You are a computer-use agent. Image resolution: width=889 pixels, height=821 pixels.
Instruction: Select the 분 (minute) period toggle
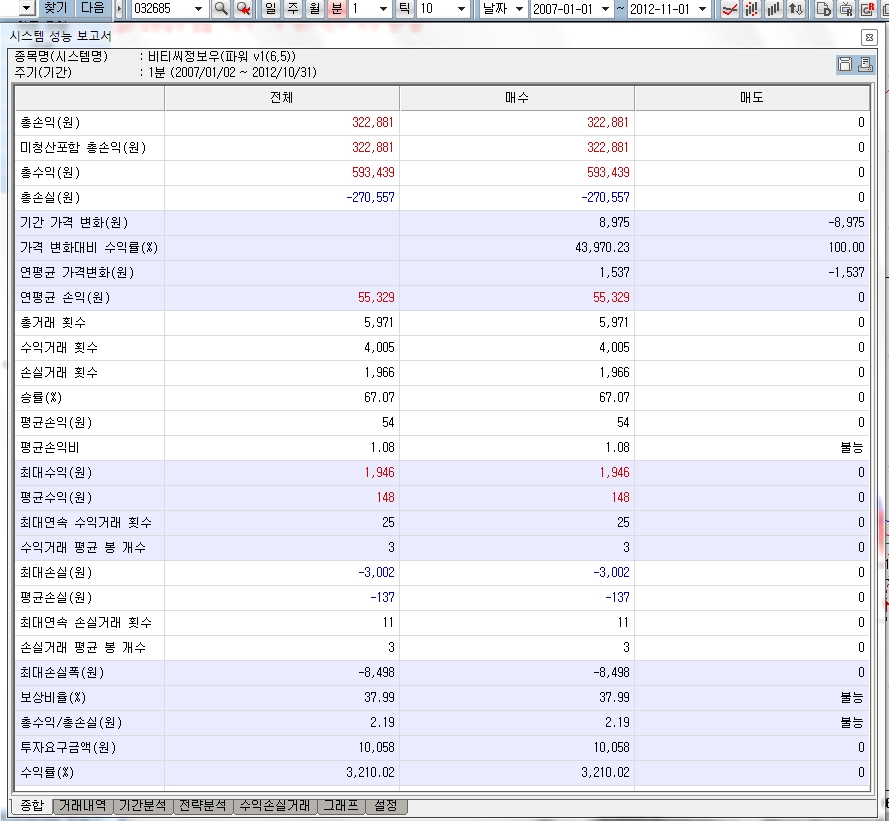click(336, 9)
